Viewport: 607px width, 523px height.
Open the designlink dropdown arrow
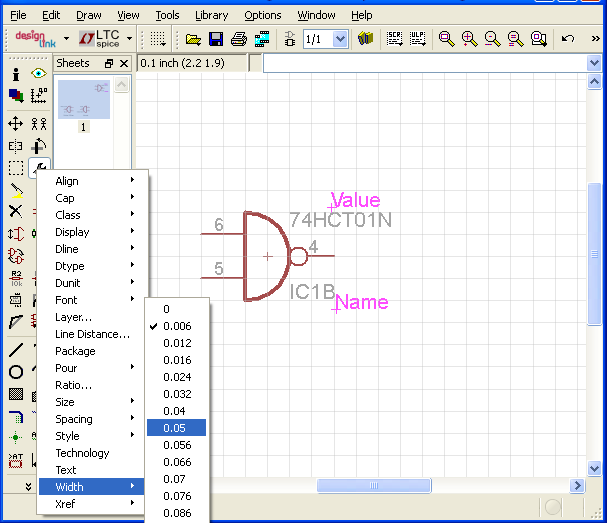point(66,39)
